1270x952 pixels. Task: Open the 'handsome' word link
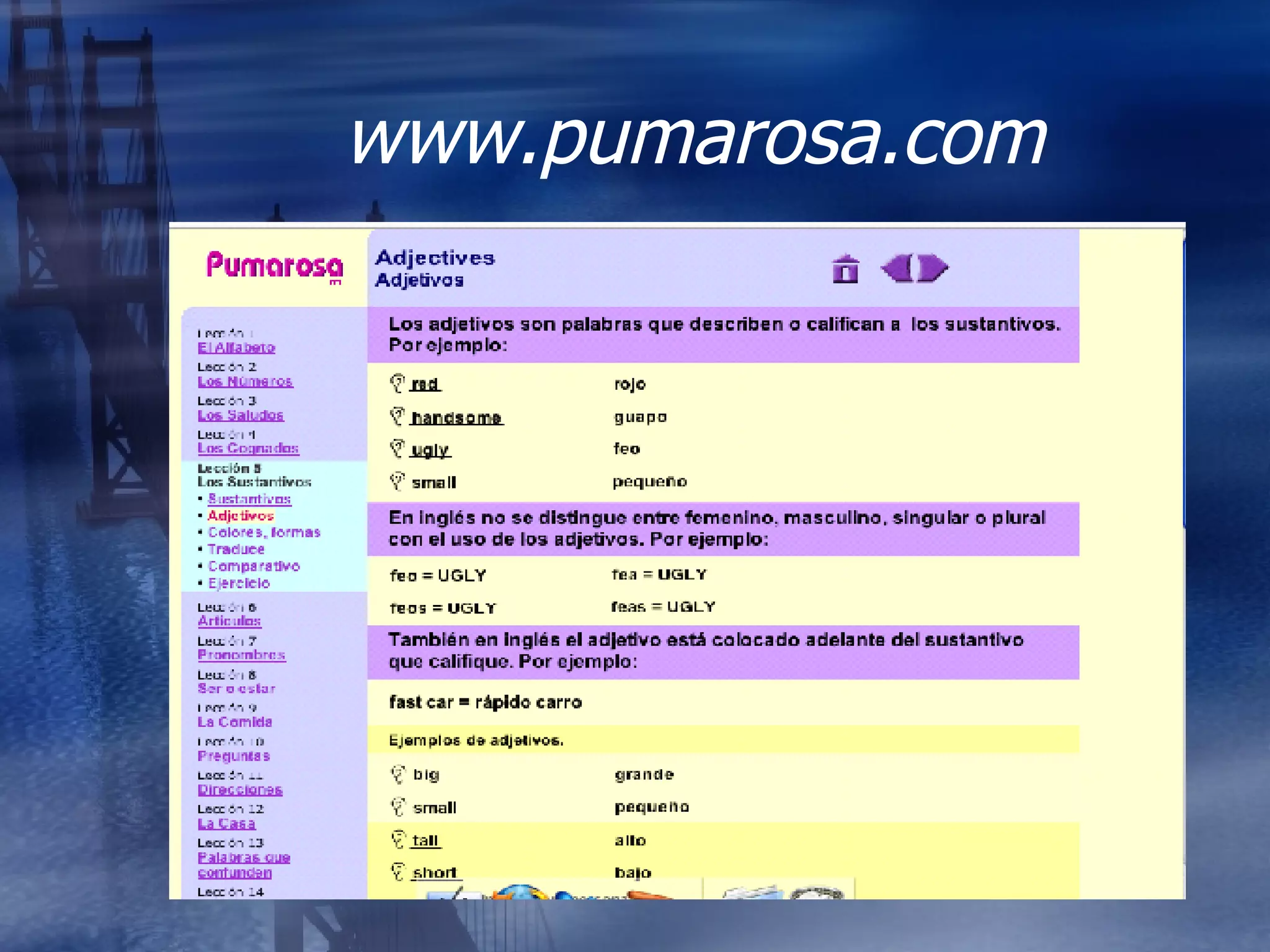pos(457,418)
